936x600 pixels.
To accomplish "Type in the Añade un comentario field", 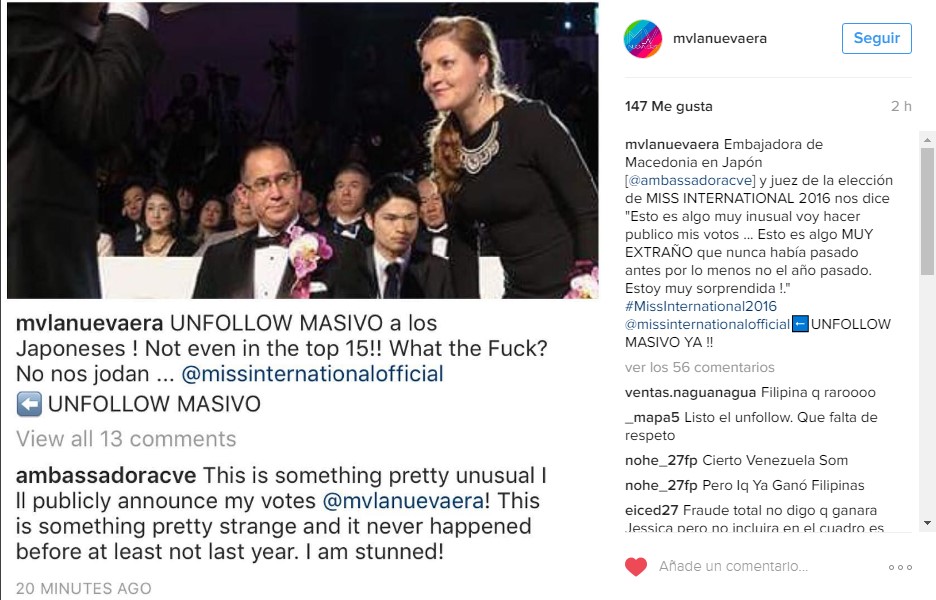I will tap(760, 567).
